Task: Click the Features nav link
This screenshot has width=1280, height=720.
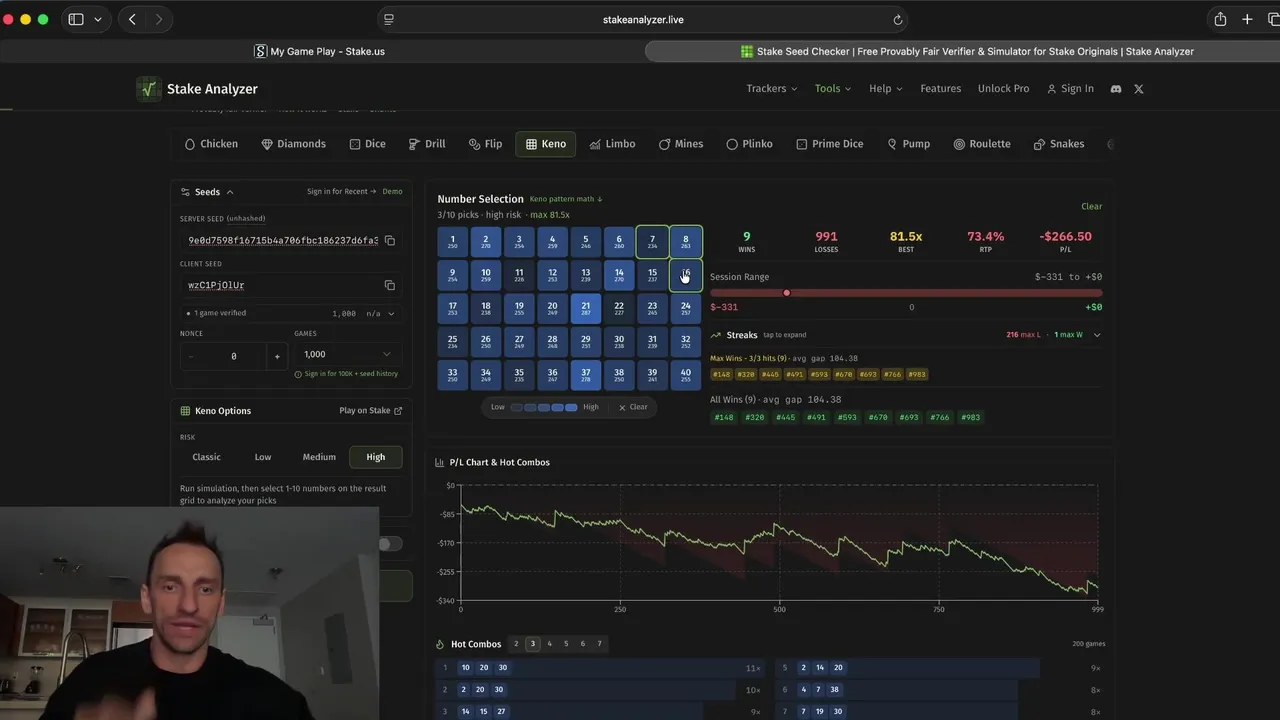Action: [941, 89]
